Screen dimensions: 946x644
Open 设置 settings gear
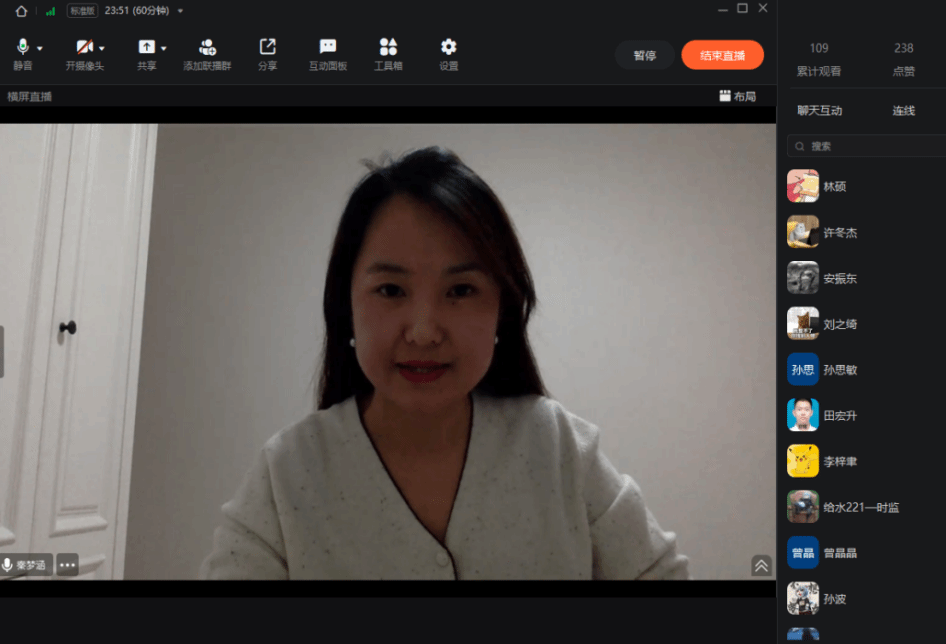(x=449, y=48)
